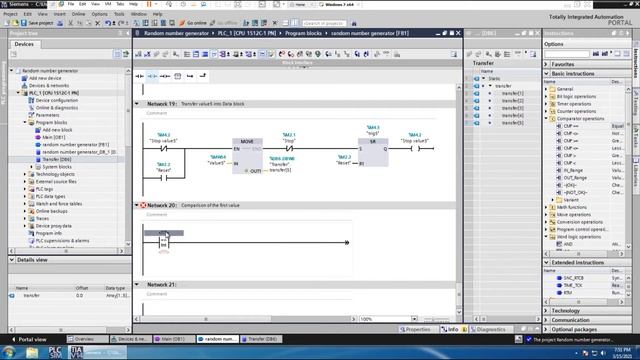The width and height of the screenshot is (640, 360).
Task: Select transfer[1] row in Transfer data block
Action: click(x=512, y=93)
